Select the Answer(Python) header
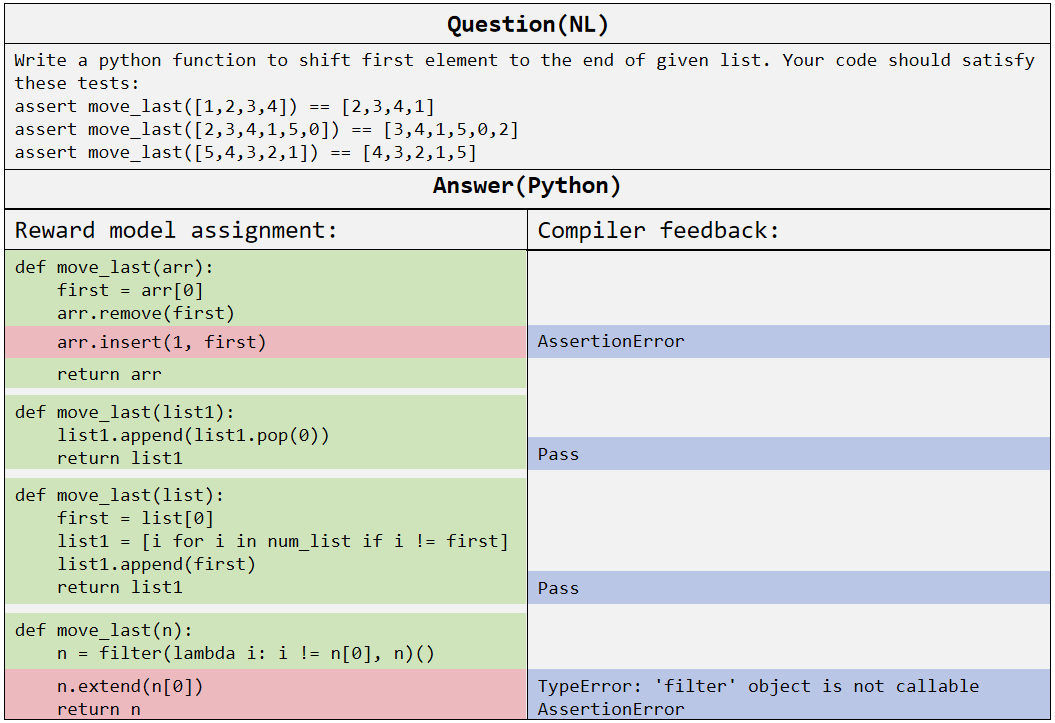 [527, 186]
